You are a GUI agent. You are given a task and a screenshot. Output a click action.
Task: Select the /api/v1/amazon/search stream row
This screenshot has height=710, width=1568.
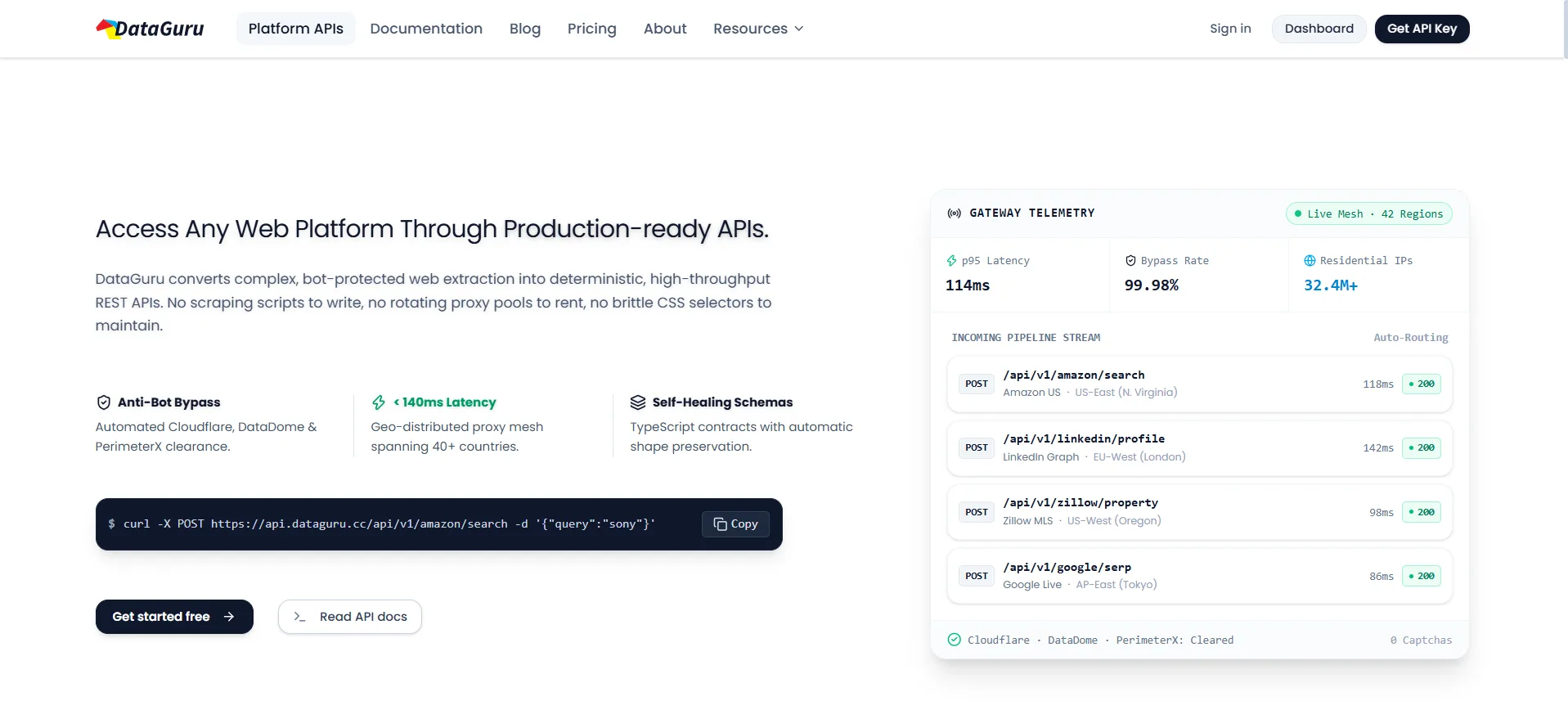tap(1199, 384)
